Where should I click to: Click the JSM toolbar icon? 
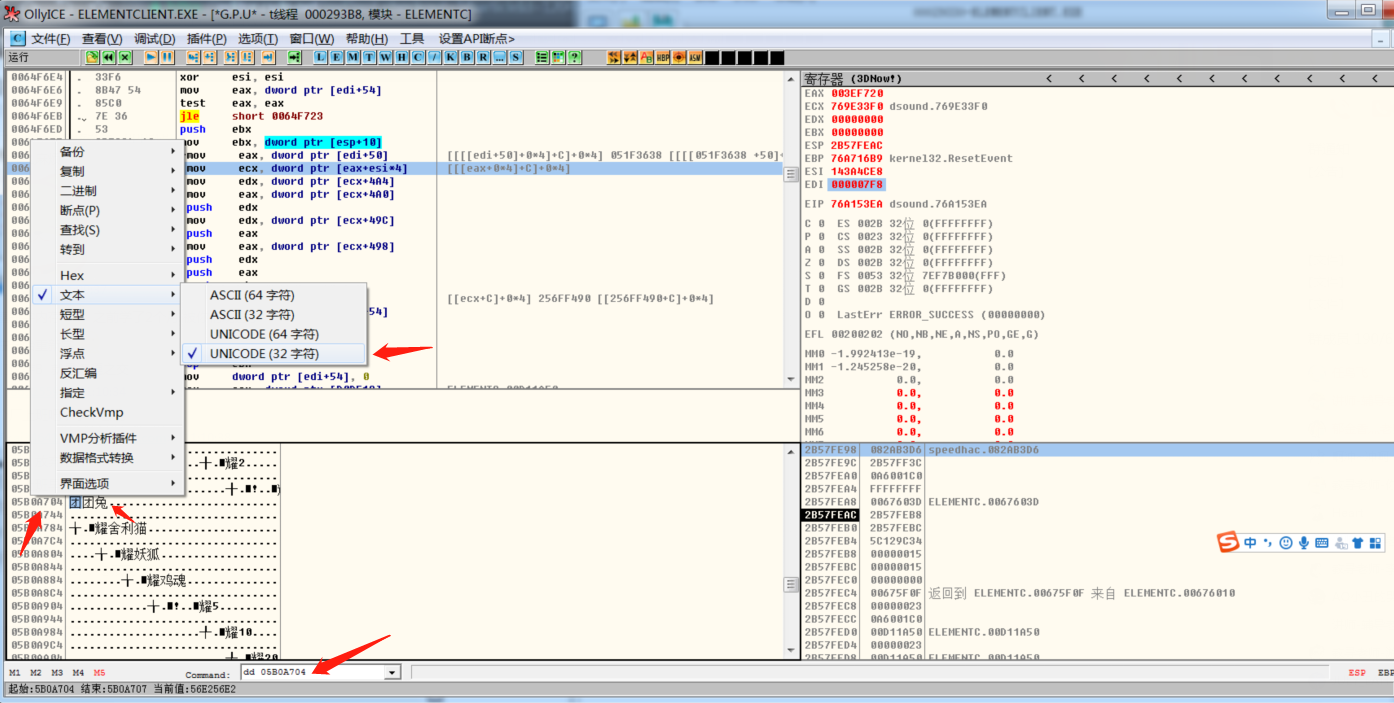pyautogui.click(x=695, y=57)
